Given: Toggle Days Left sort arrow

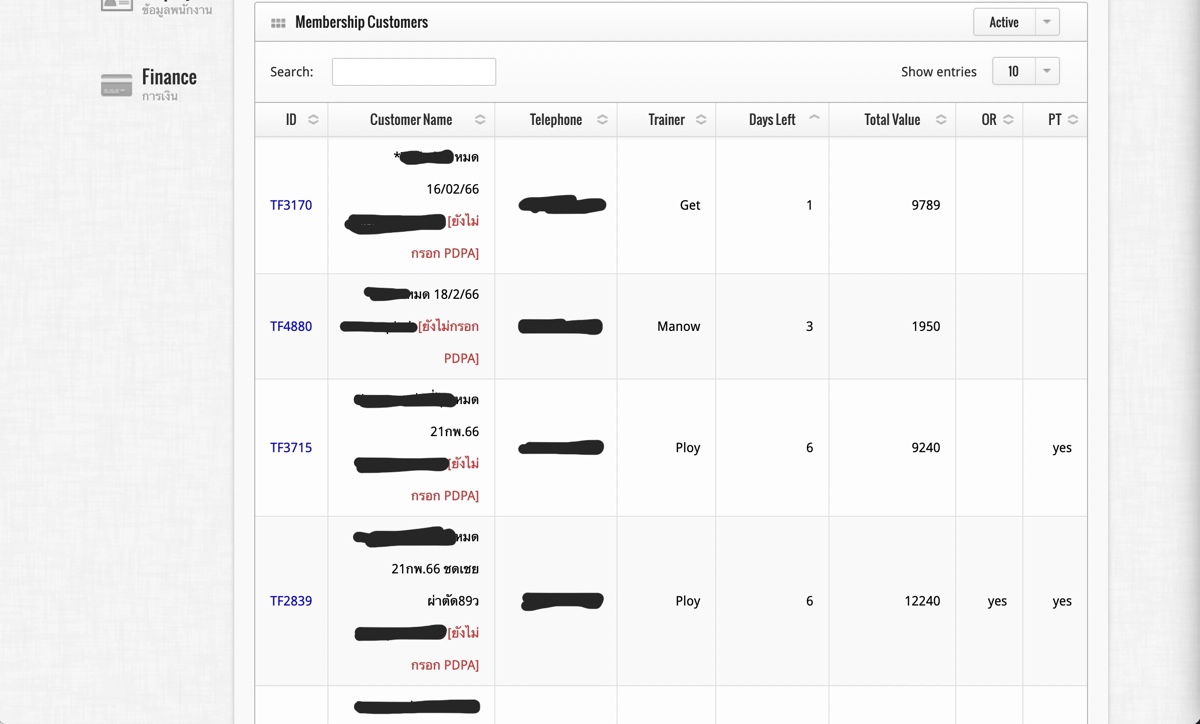Looking at the screenshot, I should 814,119.
